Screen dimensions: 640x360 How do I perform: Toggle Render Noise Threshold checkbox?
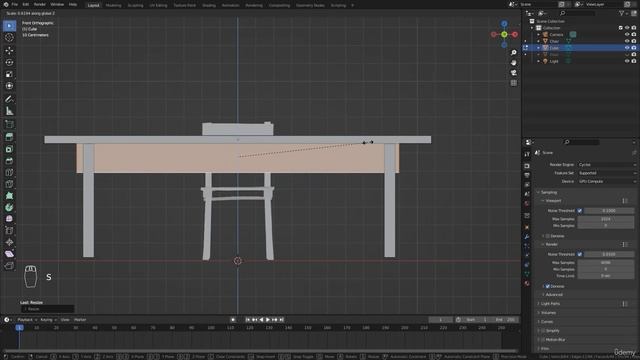(580, 254)
